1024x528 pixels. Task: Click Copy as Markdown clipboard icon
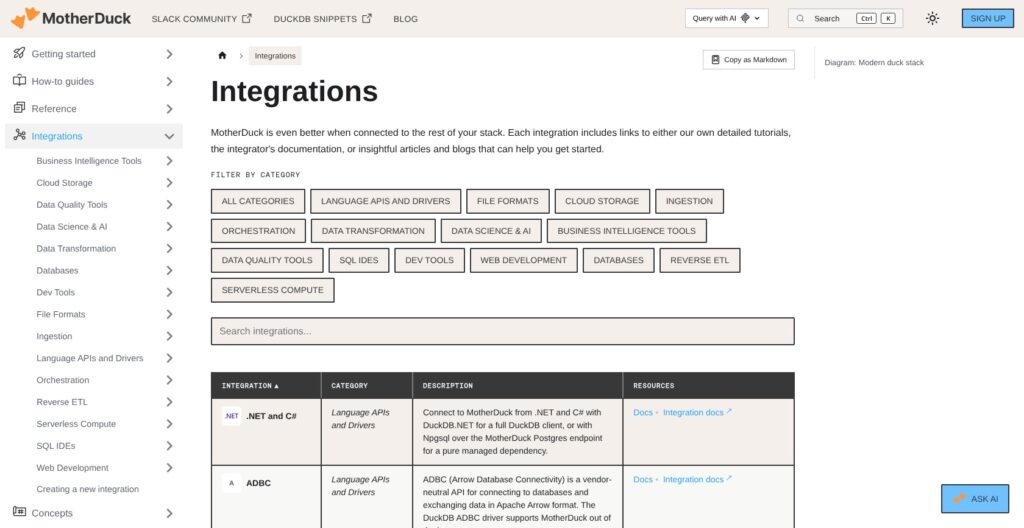tap(715, 59)
